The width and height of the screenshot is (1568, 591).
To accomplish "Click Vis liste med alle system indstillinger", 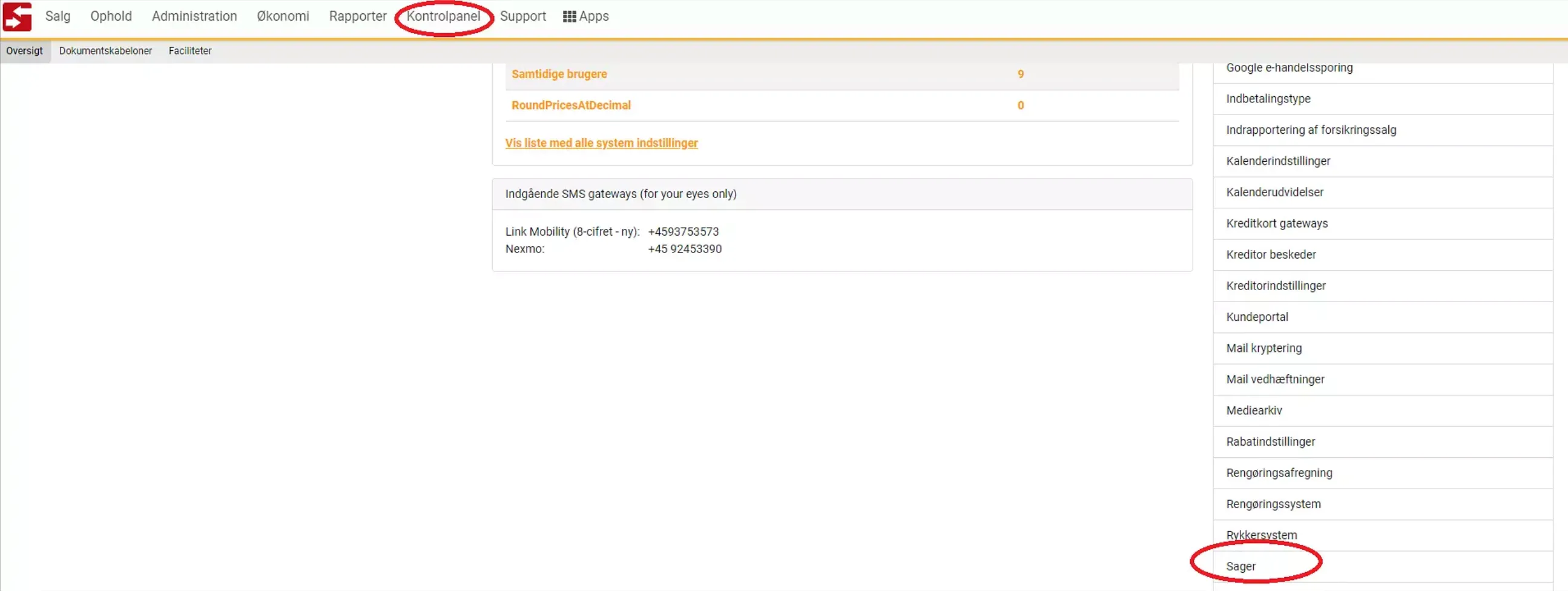I will click(x=601, y=143).
